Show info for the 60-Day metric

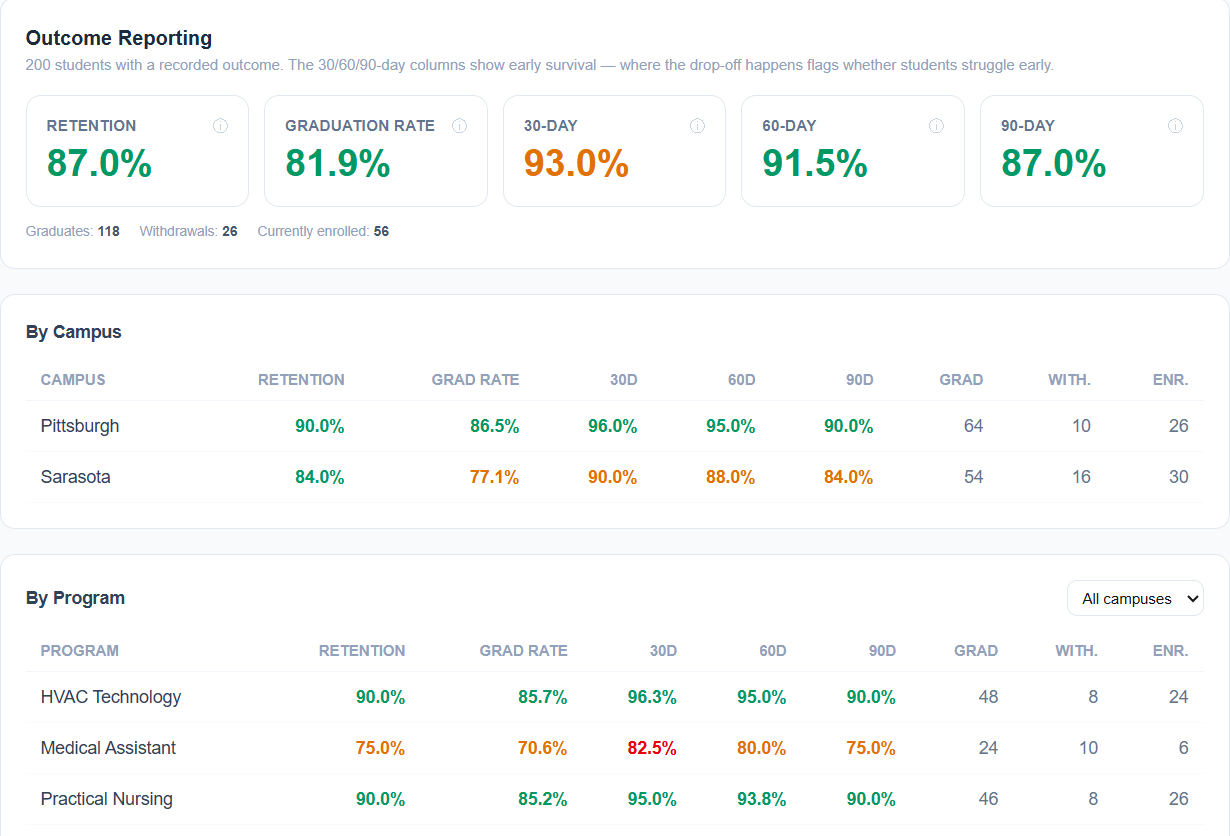coord(936,126)
